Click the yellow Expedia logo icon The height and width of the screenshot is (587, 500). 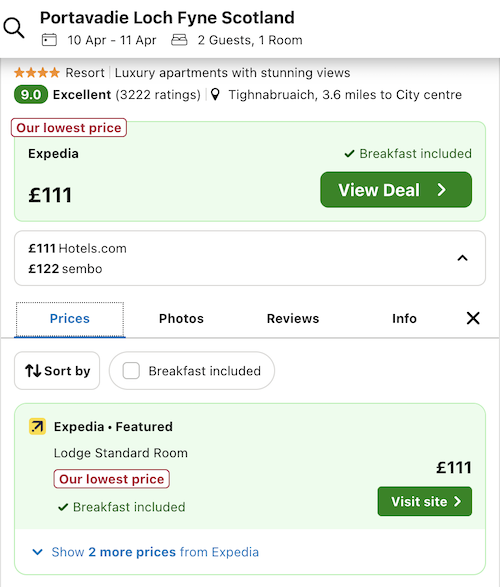37,426
